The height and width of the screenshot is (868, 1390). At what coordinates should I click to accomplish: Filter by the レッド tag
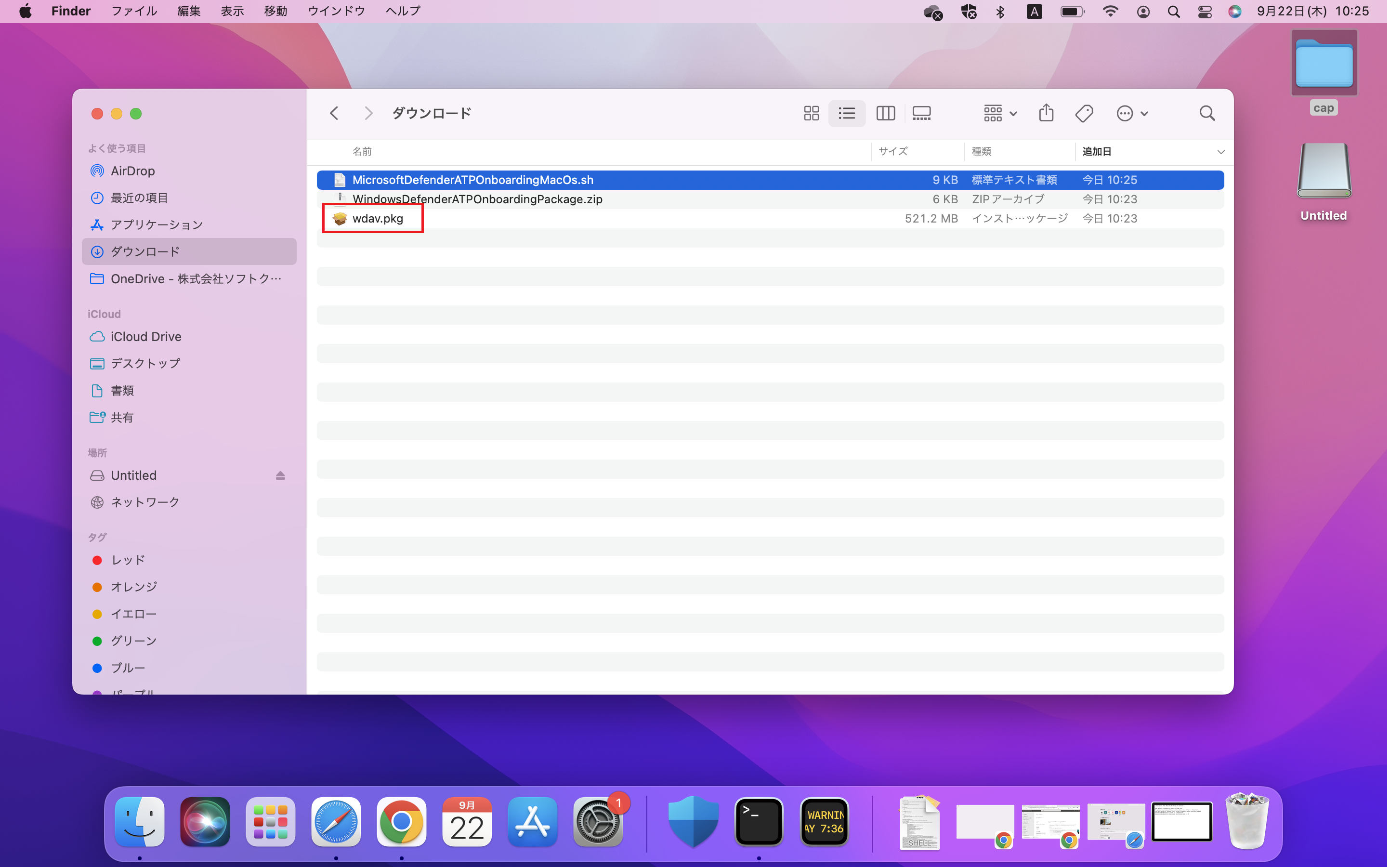(189, 561)
